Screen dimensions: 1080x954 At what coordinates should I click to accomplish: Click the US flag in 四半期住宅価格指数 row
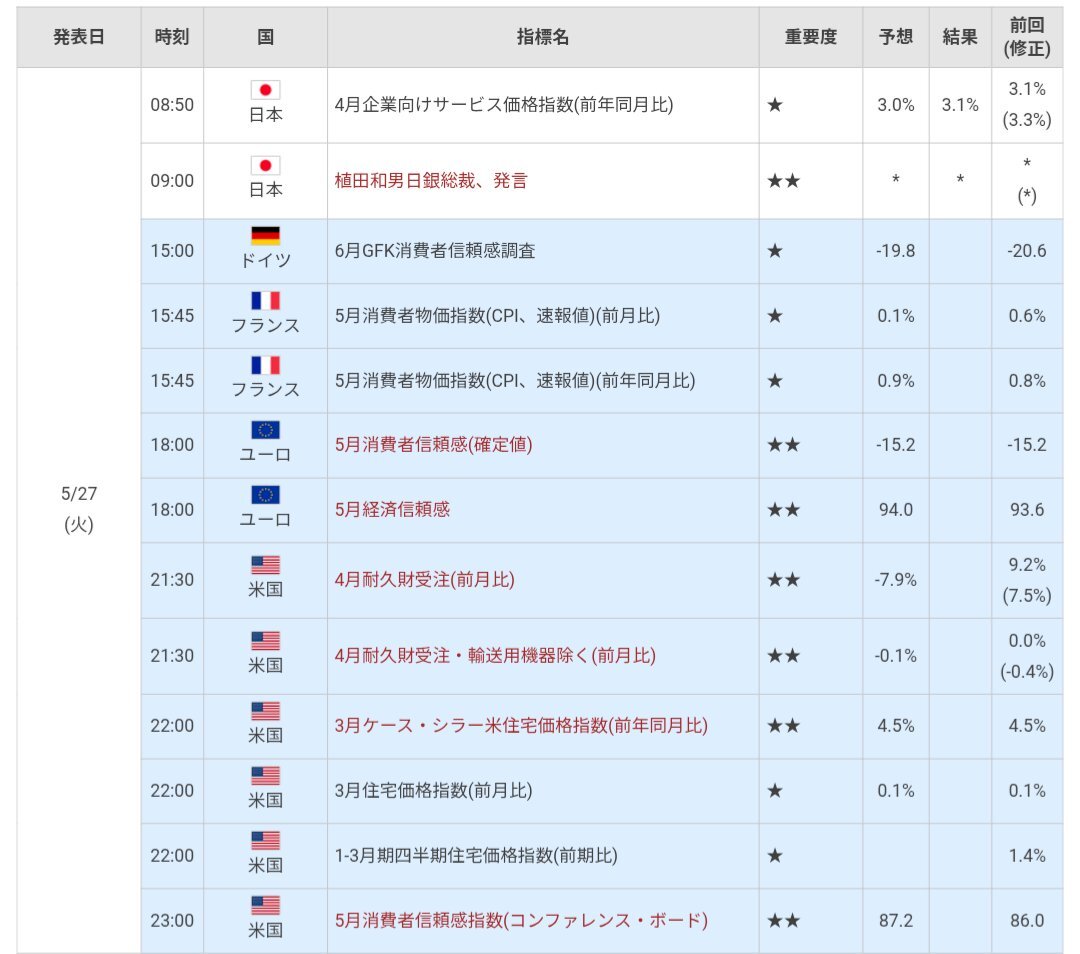(265, 840)
